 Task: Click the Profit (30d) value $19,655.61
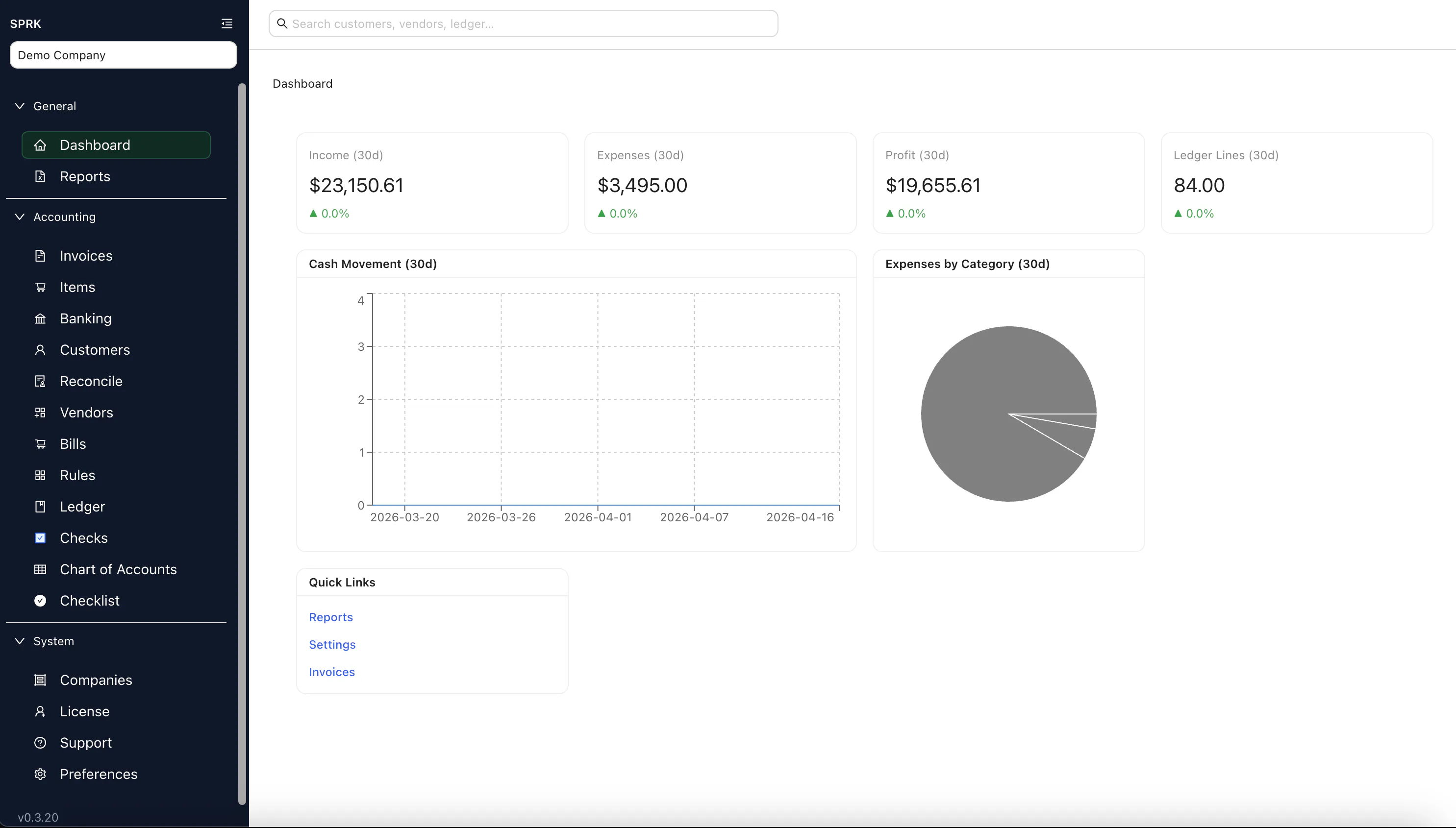[x=932, y=185]
